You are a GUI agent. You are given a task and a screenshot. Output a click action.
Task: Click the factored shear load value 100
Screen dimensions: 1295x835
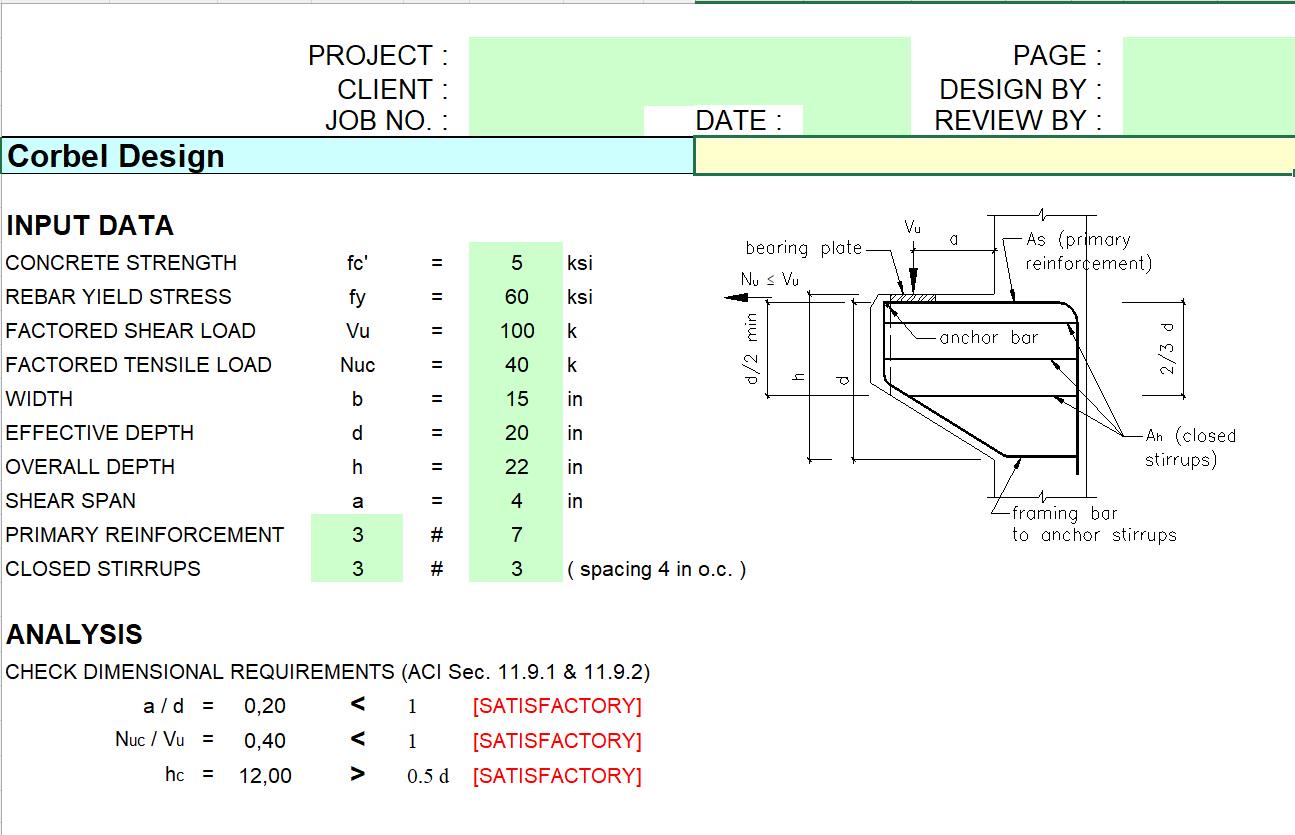[x=516, y=331]
